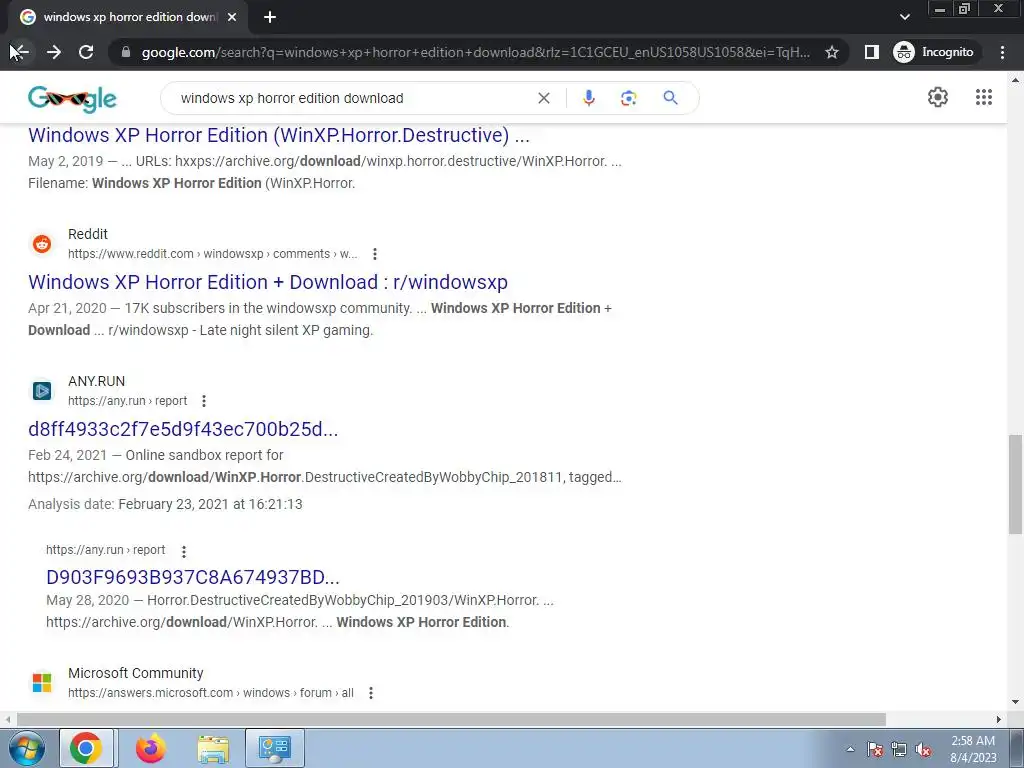Open the Windows Start menu
The image size is (1024, 768).
(x=25, y=748)
